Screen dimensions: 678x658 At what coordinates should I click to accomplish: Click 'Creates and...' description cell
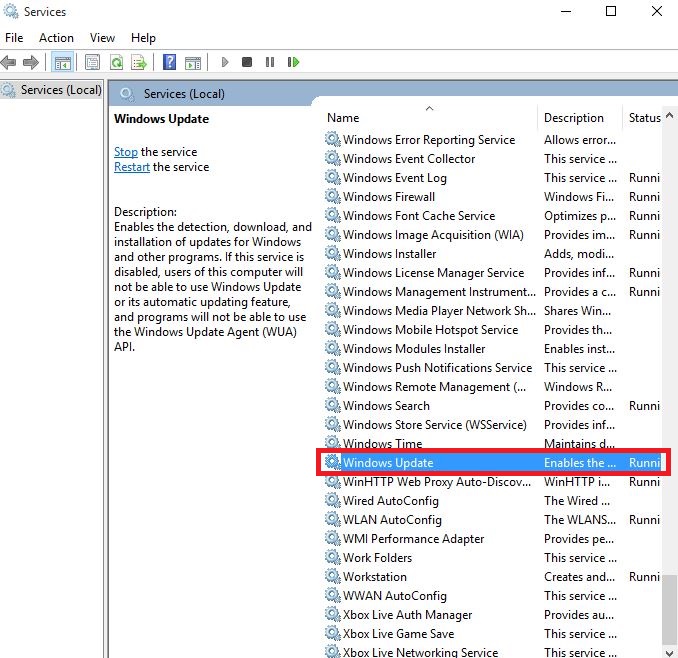(x=579, y=577)
